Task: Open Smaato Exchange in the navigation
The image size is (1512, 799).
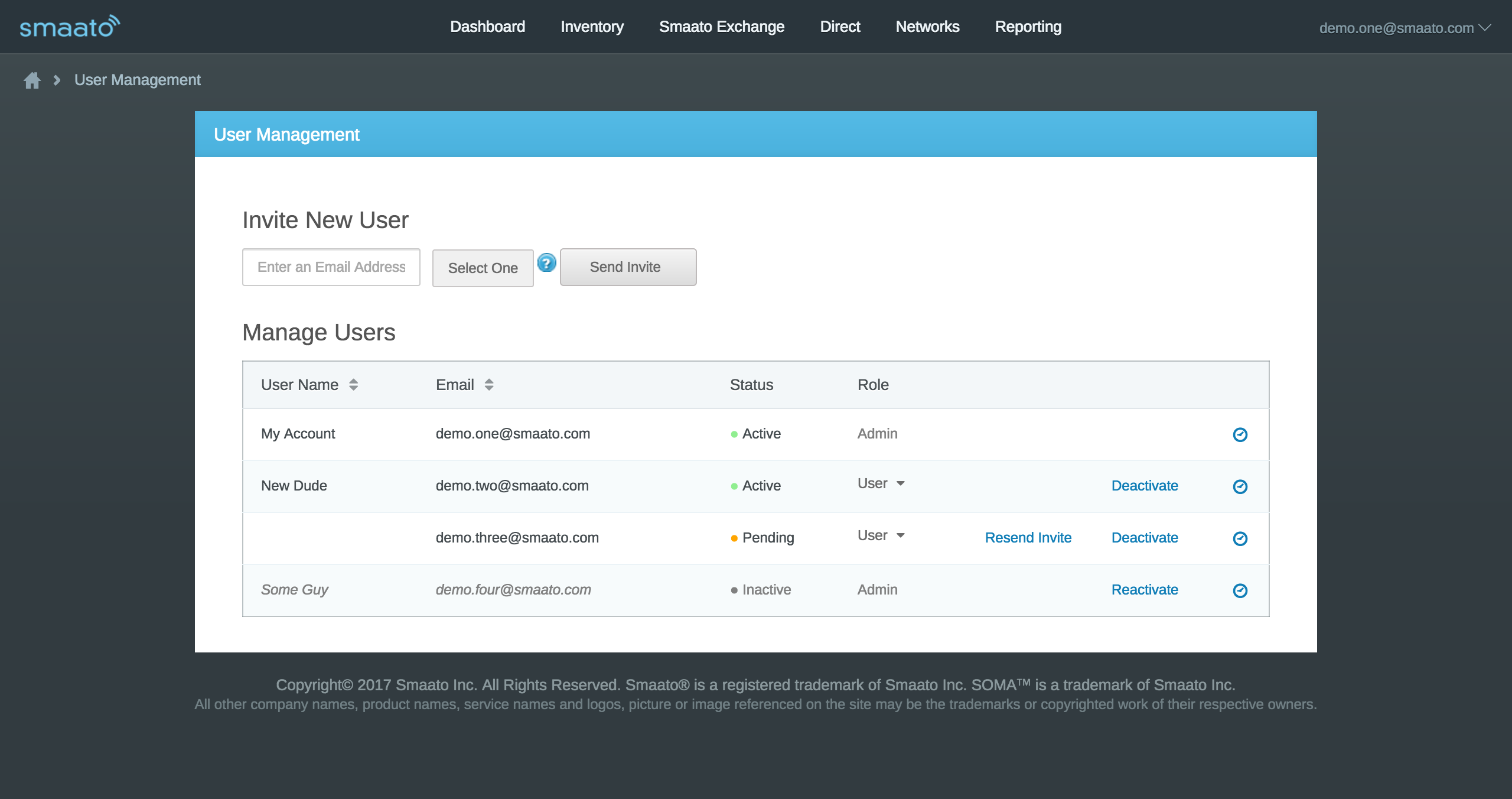Action: point(721,27)
